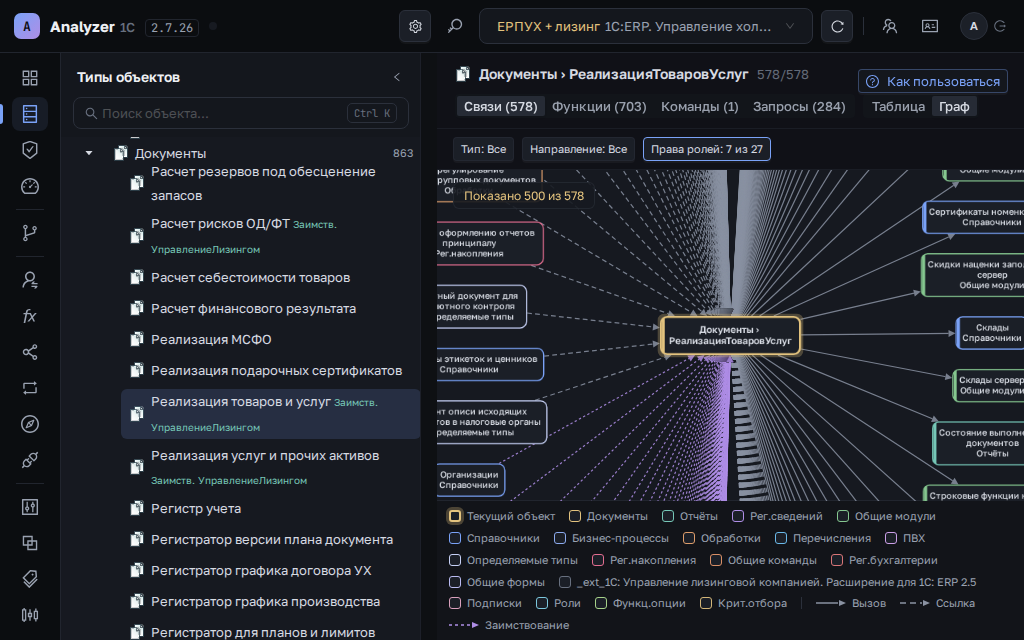Open the dashboard grid icon in sidebar
Screen dimensions: 1024x640
(x=30, y=78)
